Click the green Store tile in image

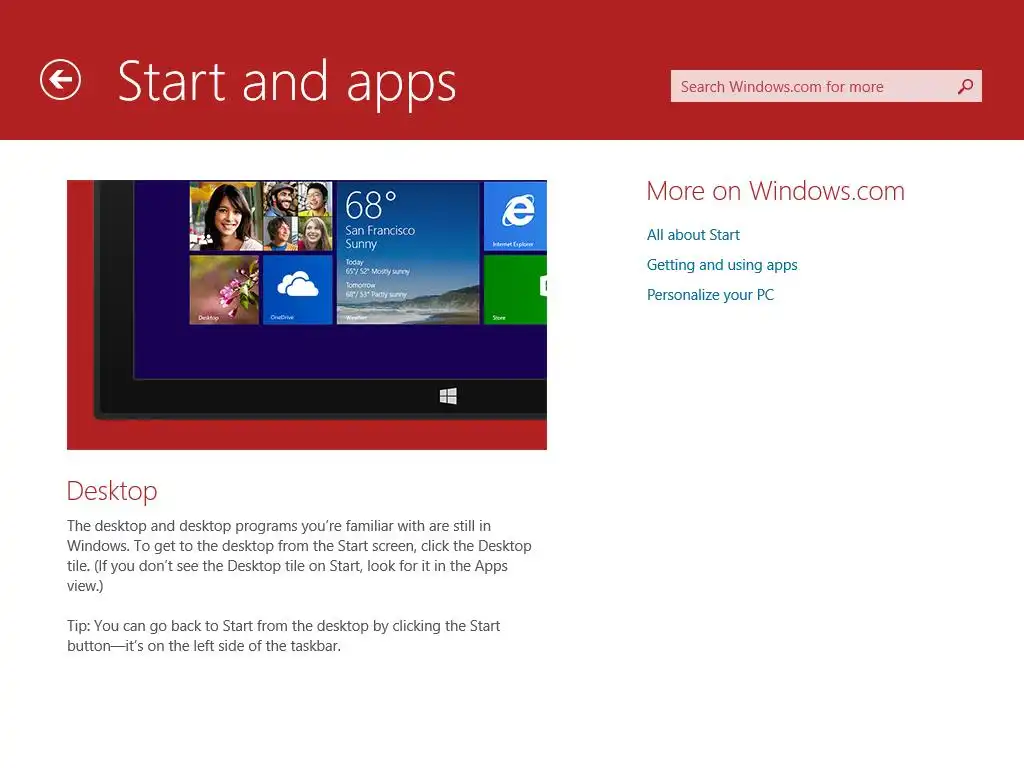coord(515,289)
